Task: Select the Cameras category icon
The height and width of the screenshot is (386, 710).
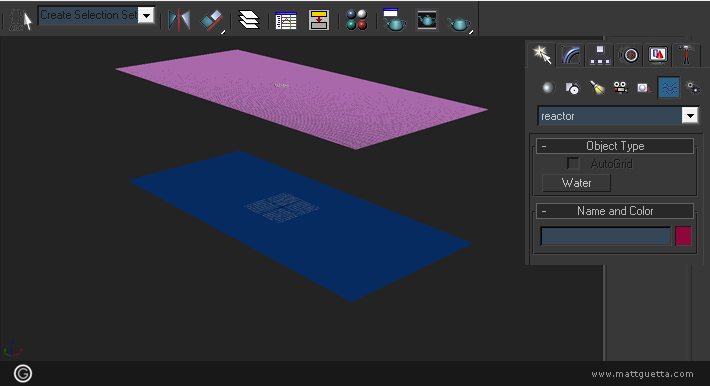Action: tap(620, 87)
